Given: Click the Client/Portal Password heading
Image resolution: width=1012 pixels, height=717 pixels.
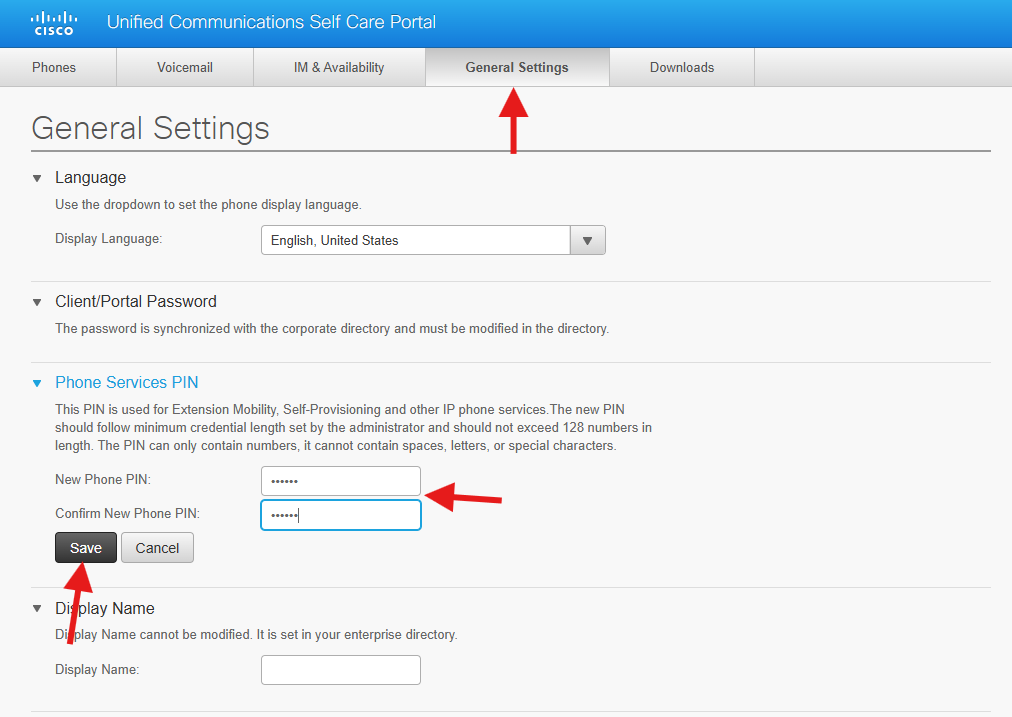Looking at the screenshot, I should click(x=136, y=301).
